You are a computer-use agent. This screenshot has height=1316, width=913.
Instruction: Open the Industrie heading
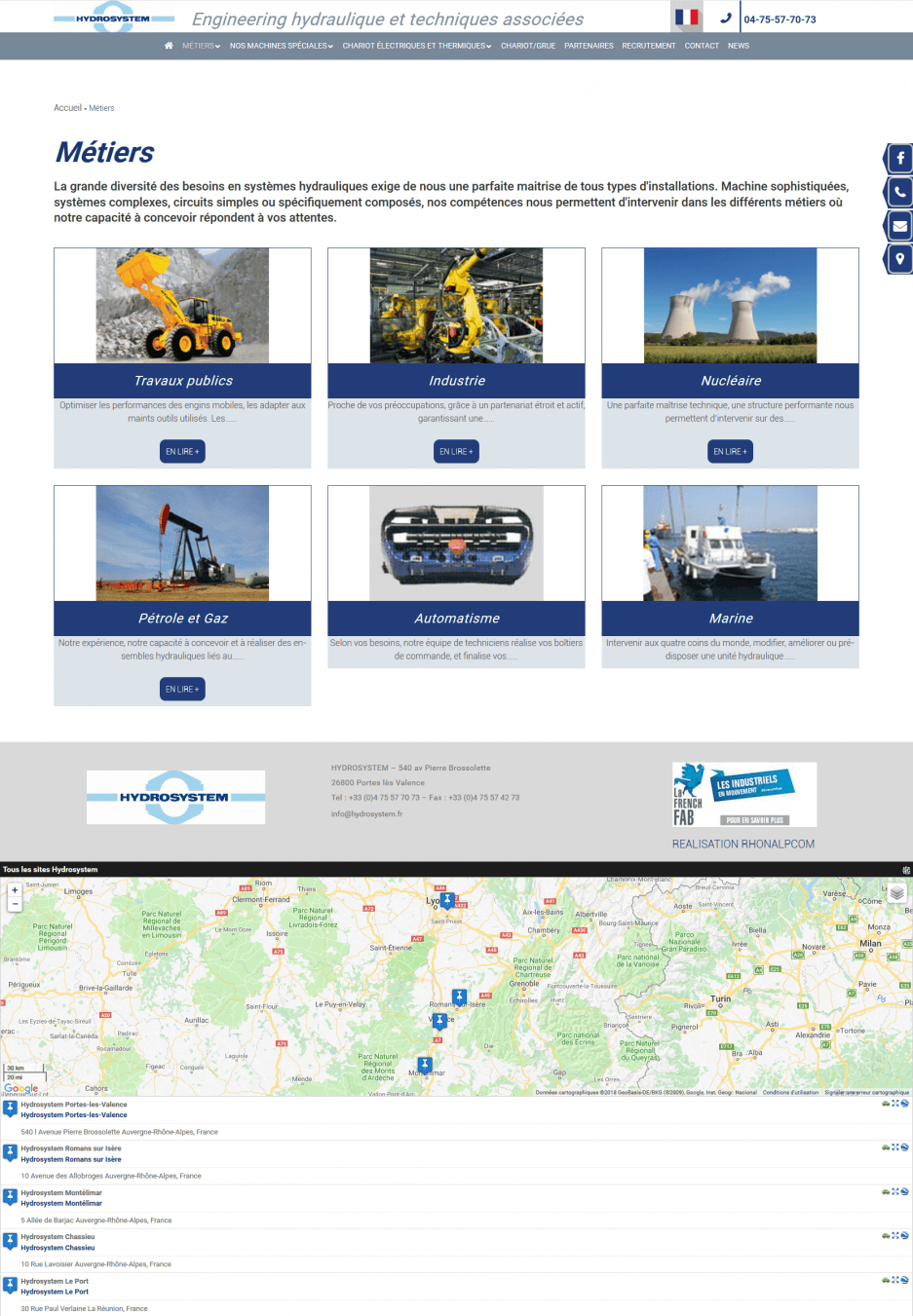(x=457, y=381)
